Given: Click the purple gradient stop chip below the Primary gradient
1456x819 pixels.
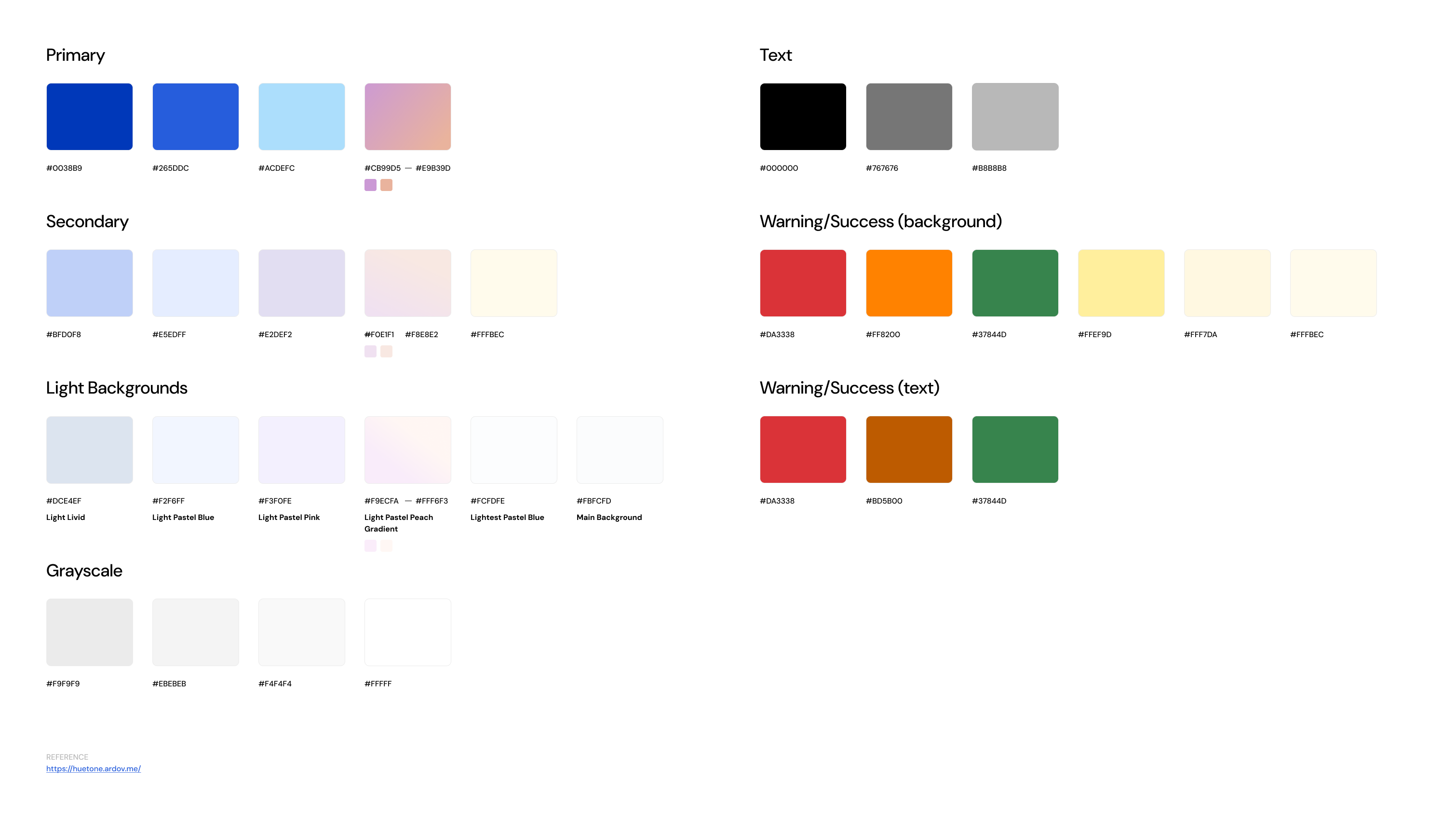Looking at the screenshot, I should pyautogui.click(x=370, y=184).
